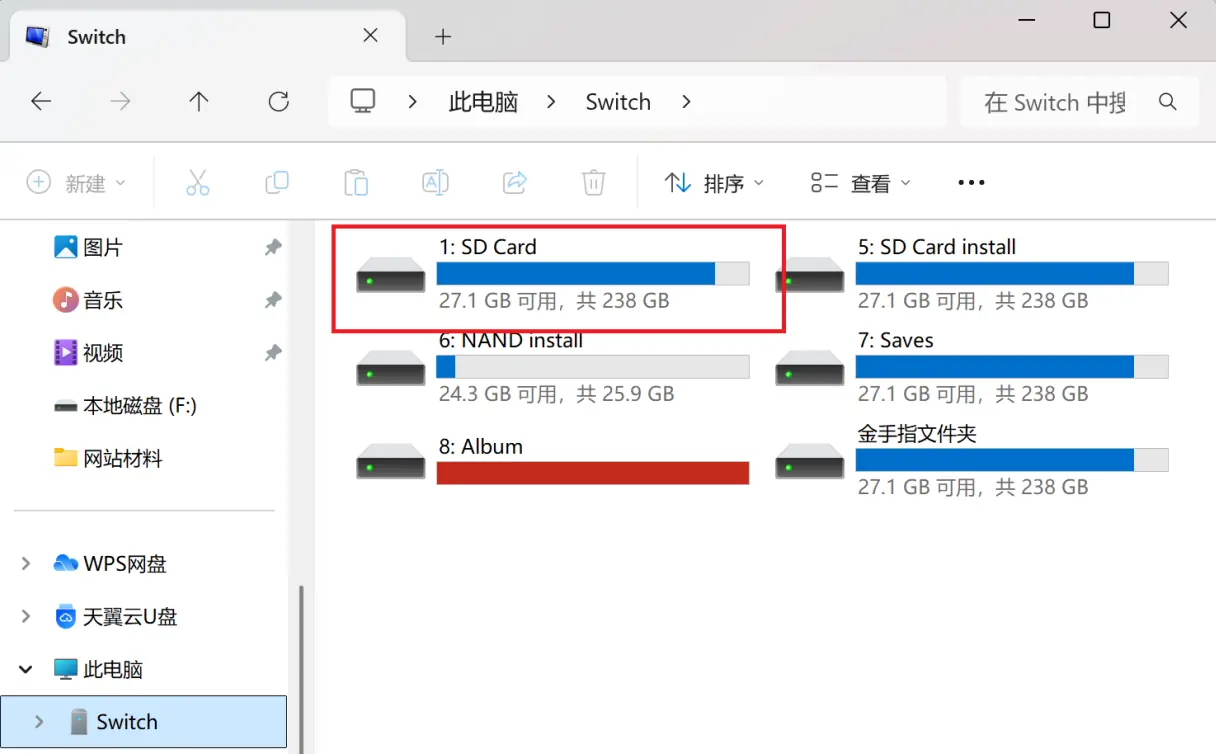The height and width of the screenshot is (754, 1216).
Task: Click the monitor icon in the address bar
Action: (363, 101)
